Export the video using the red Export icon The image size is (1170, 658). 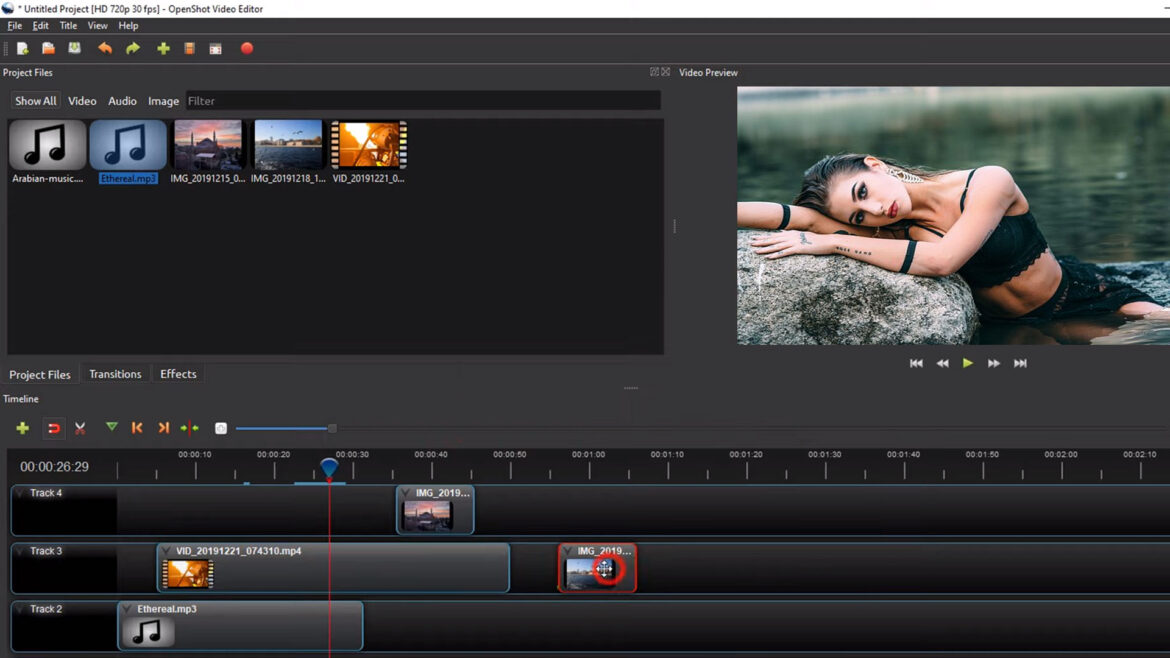pyautogui.click(x=246, y=47)
